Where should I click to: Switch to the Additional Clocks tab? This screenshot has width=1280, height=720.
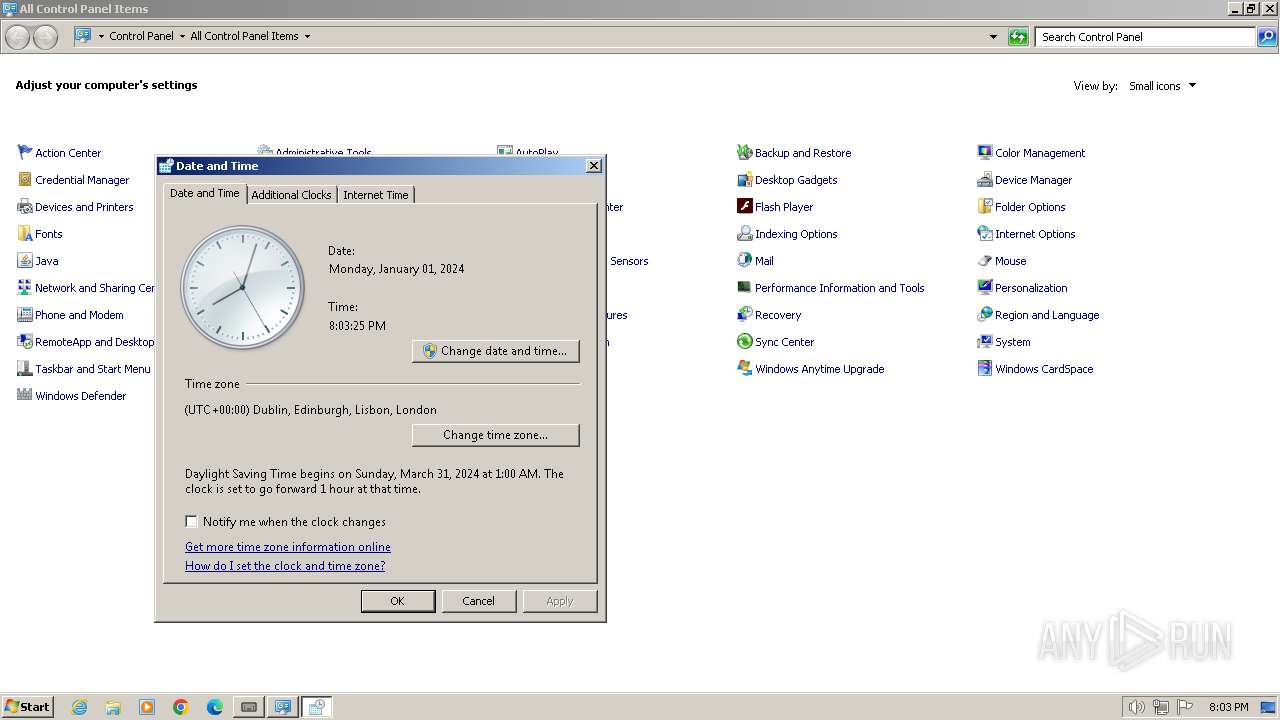click(291, 195)
